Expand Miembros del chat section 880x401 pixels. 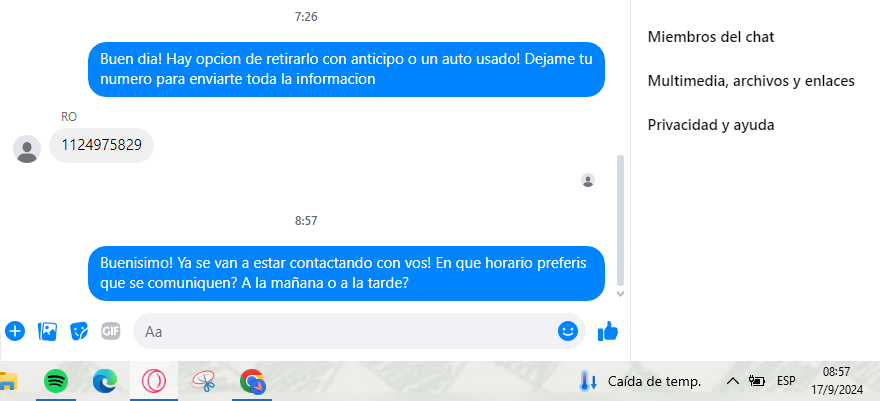711,37
